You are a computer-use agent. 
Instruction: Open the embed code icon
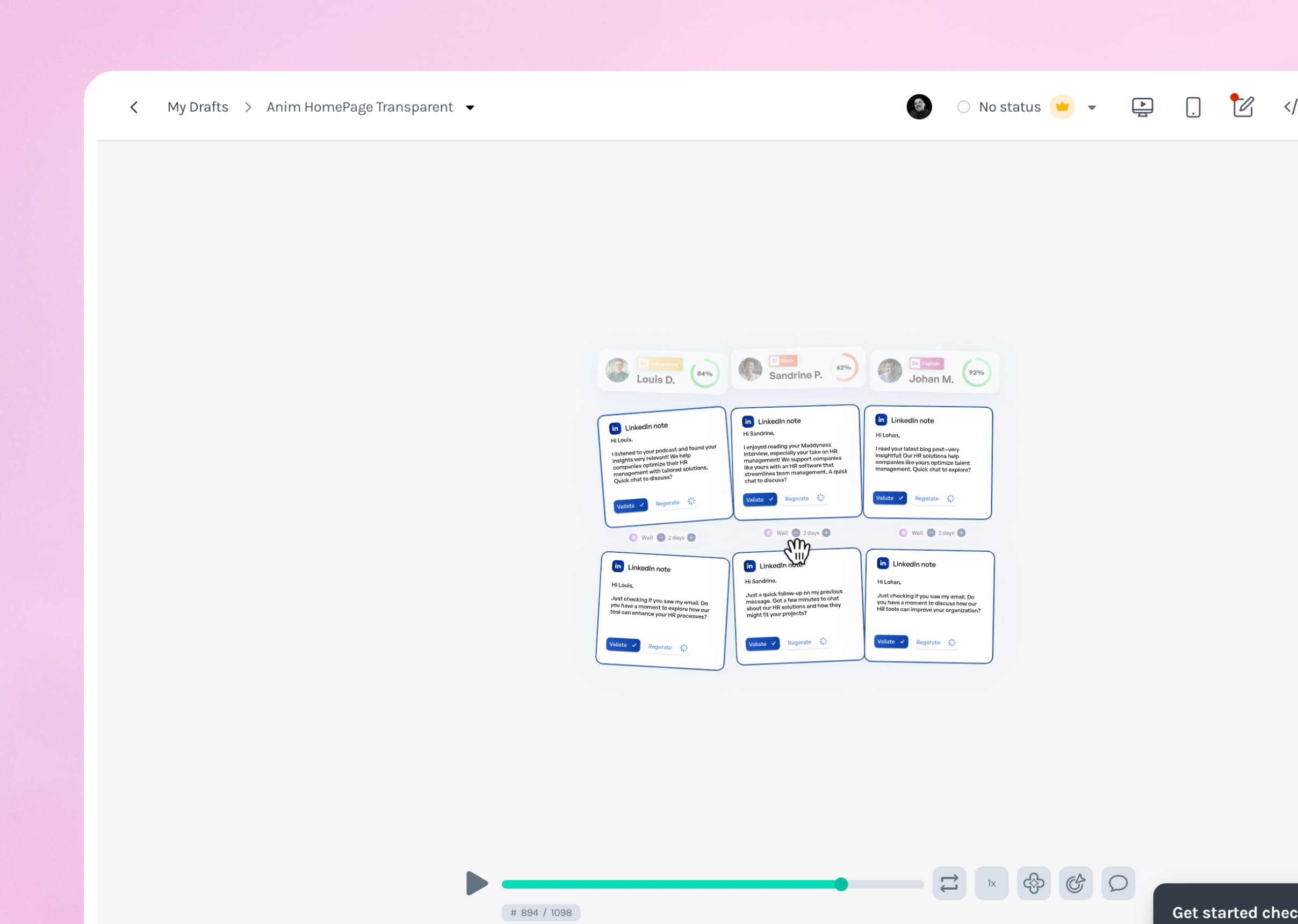pyautogui.click(x=1290, y=107)
